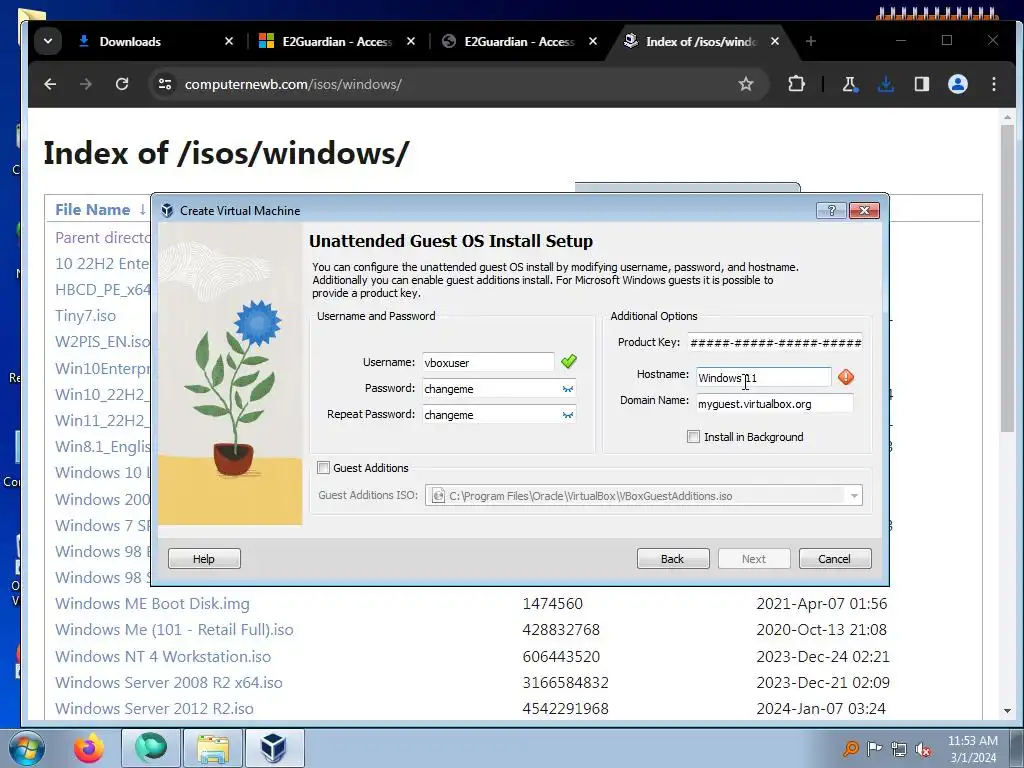Toggle the browser side panel icon
Viewport: 1024px width, 768px height.
[x=921, y=84]
